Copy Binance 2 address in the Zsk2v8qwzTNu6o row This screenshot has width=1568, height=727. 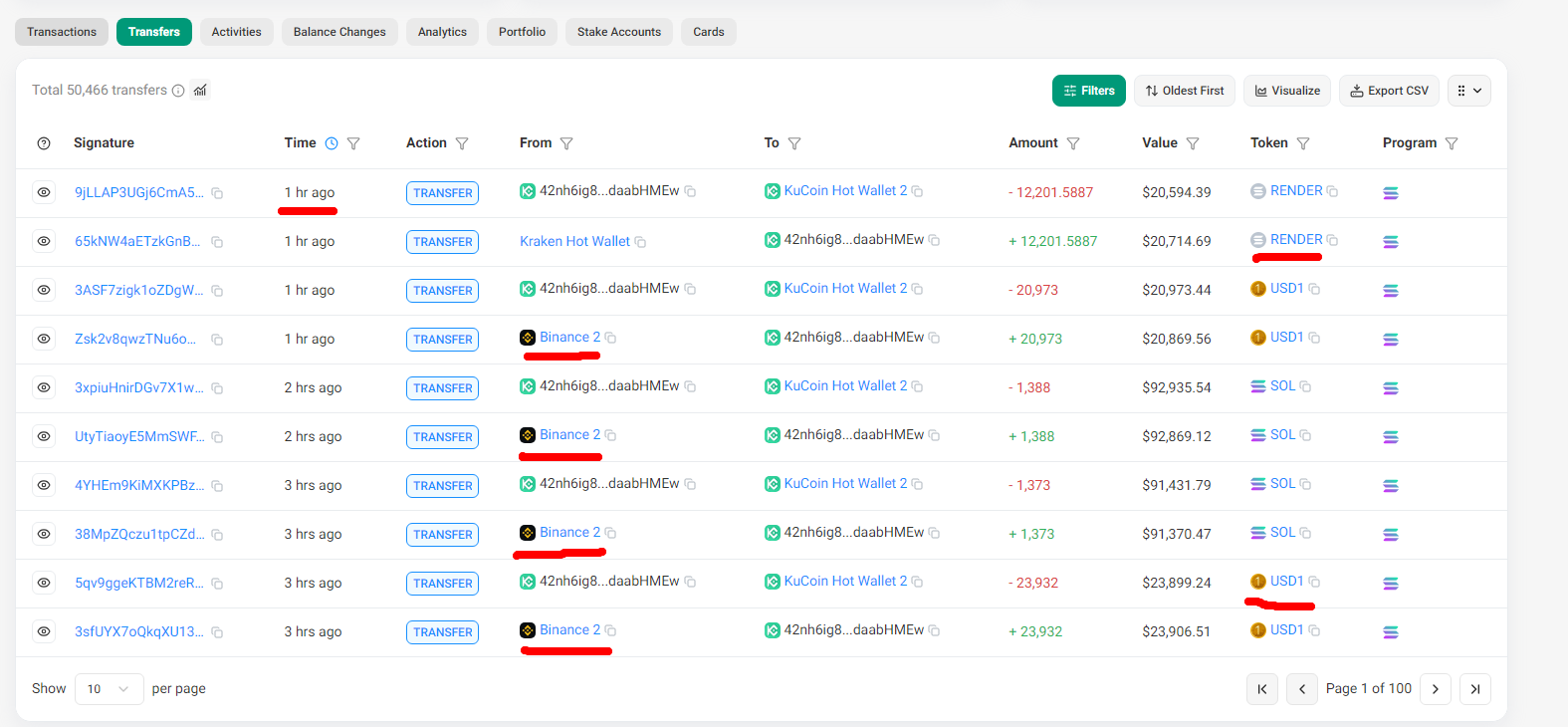point(610,338)
